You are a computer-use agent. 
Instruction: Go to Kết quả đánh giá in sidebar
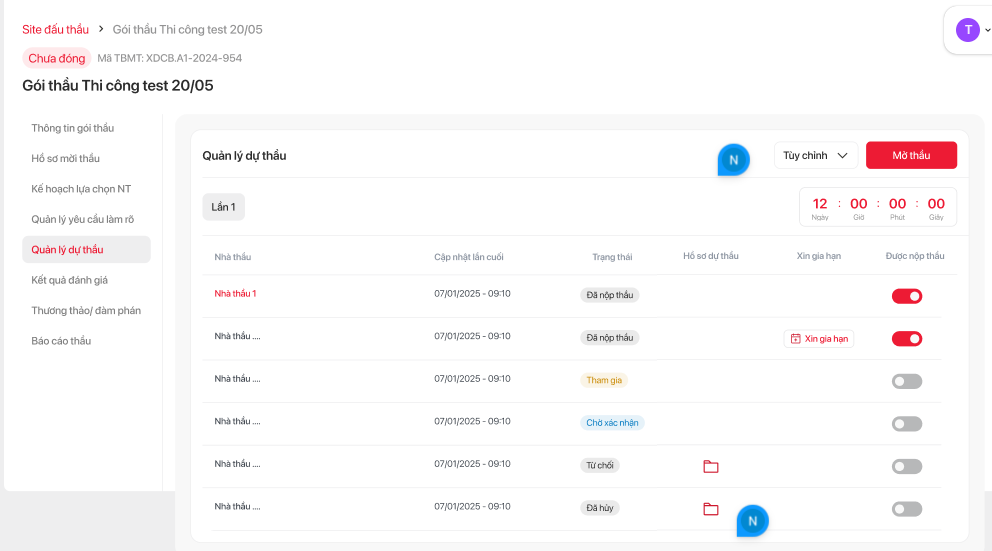click(69, 280)
